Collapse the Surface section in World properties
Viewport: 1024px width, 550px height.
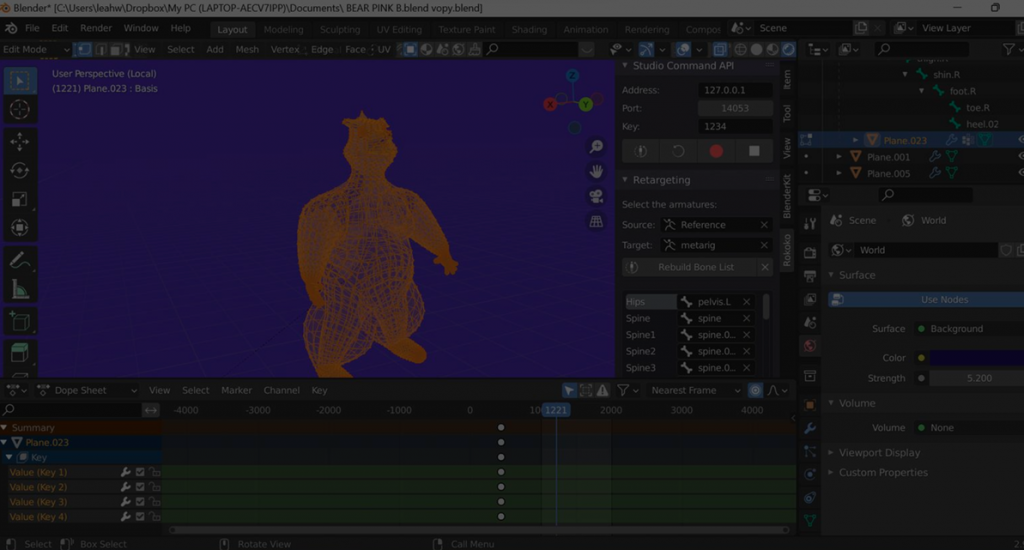pos(831,275)
